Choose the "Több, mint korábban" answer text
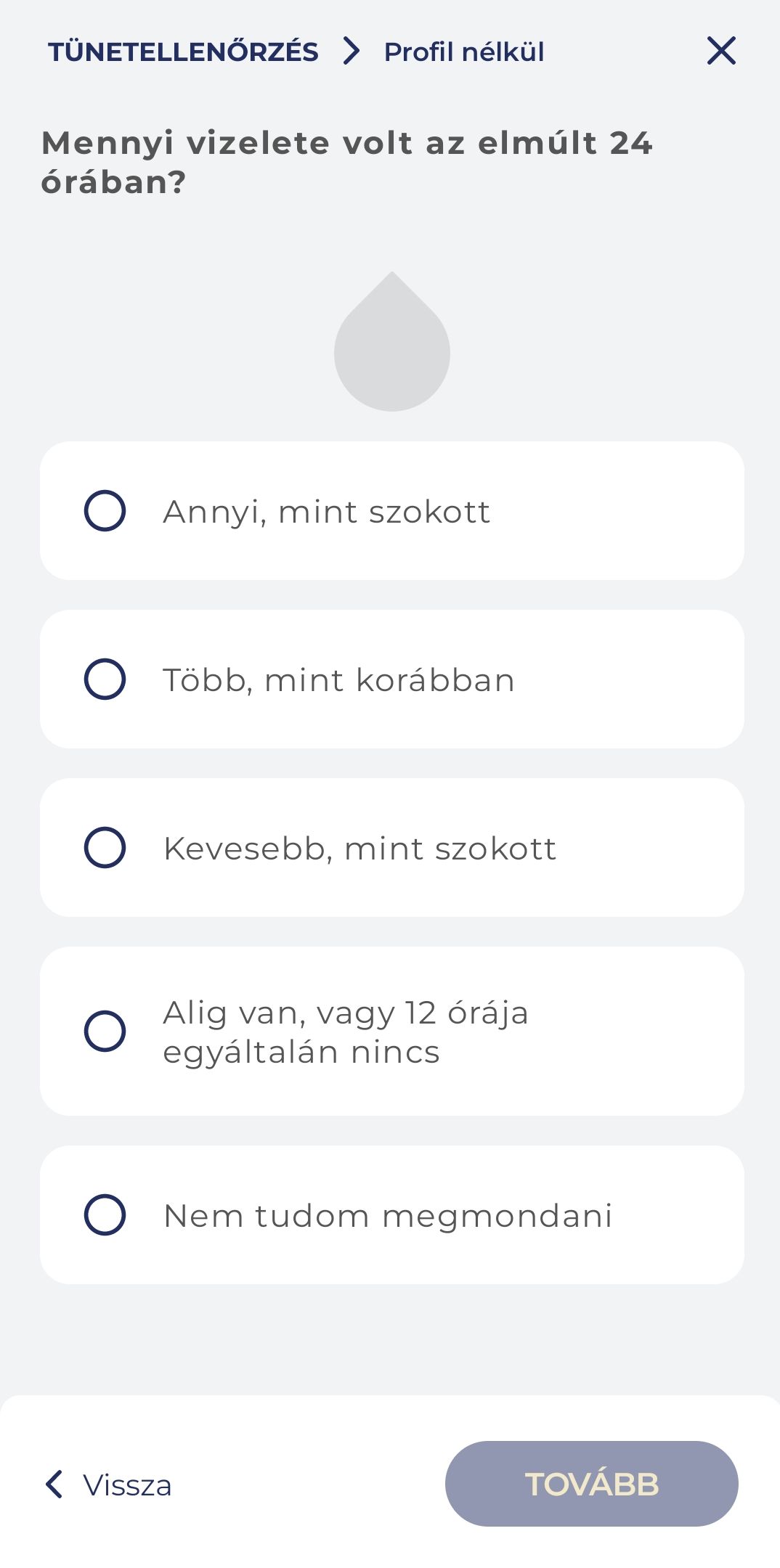The height and width of the screenshot is (1568, 780). coord(338,680)
